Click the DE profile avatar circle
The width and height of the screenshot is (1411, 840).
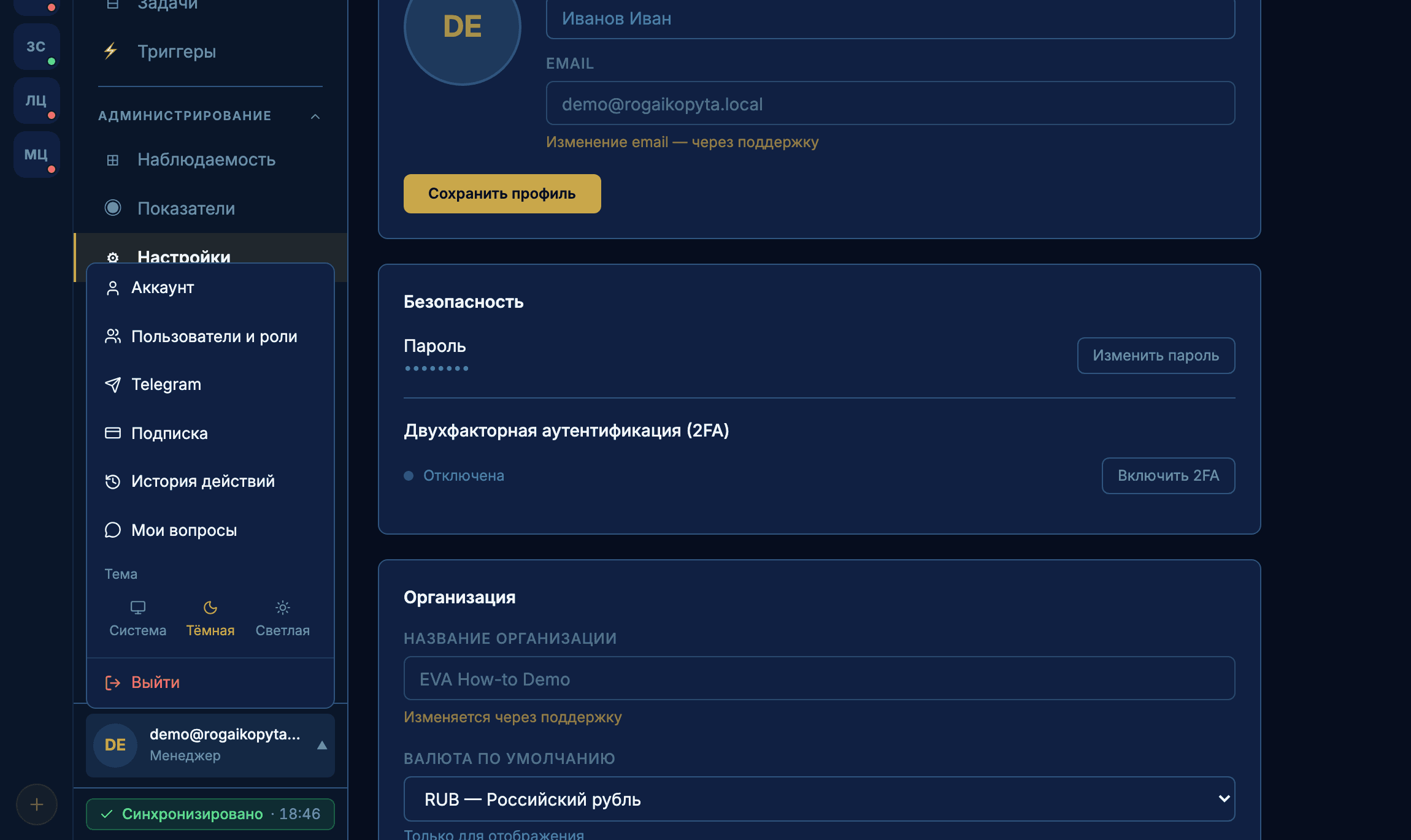point(463,28)
